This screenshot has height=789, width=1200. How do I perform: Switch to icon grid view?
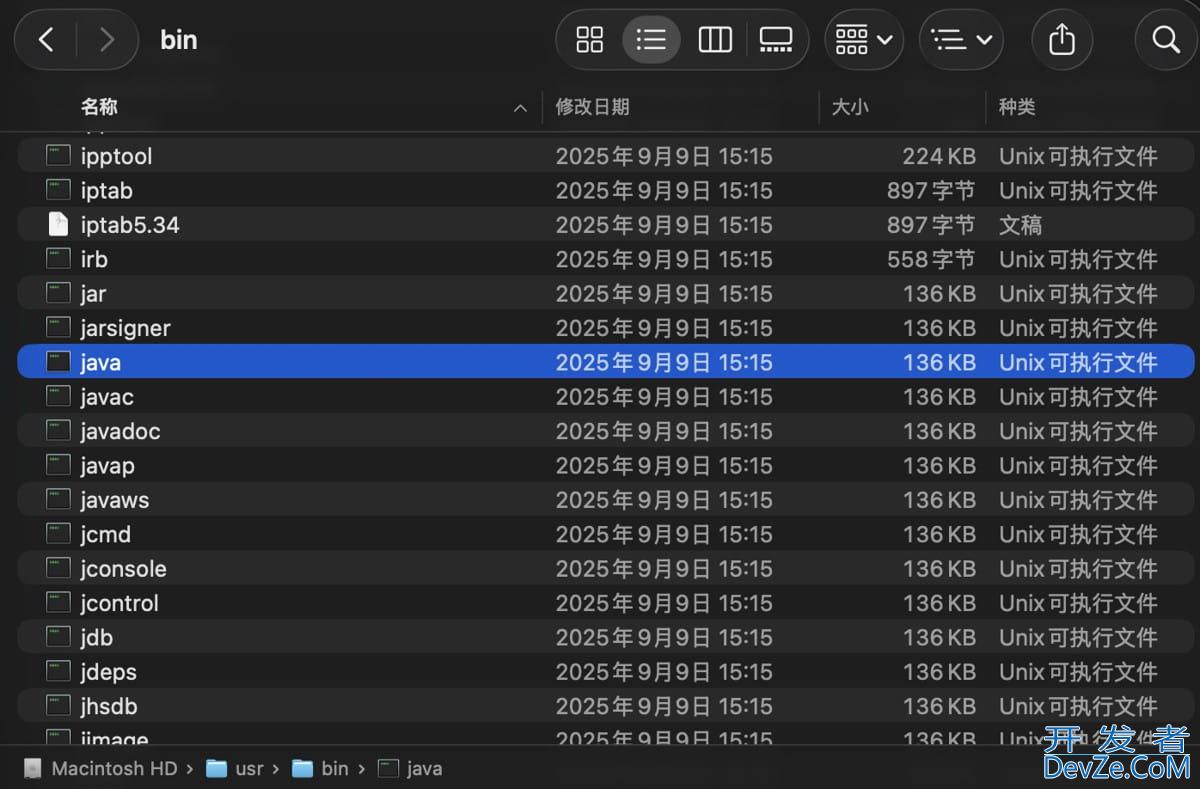[590, 40]
